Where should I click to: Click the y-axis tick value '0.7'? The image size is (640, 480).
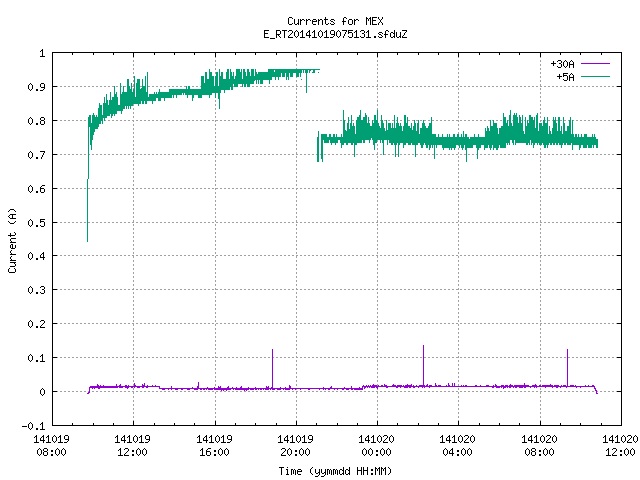pyautogui.click(x=36, y=155)
